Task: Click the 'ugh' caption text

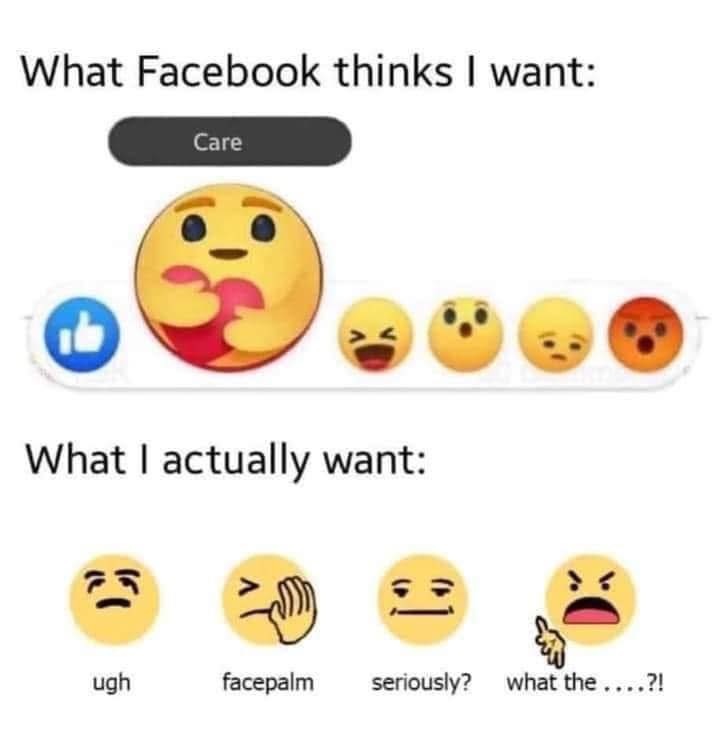Action: click(111, 684)
